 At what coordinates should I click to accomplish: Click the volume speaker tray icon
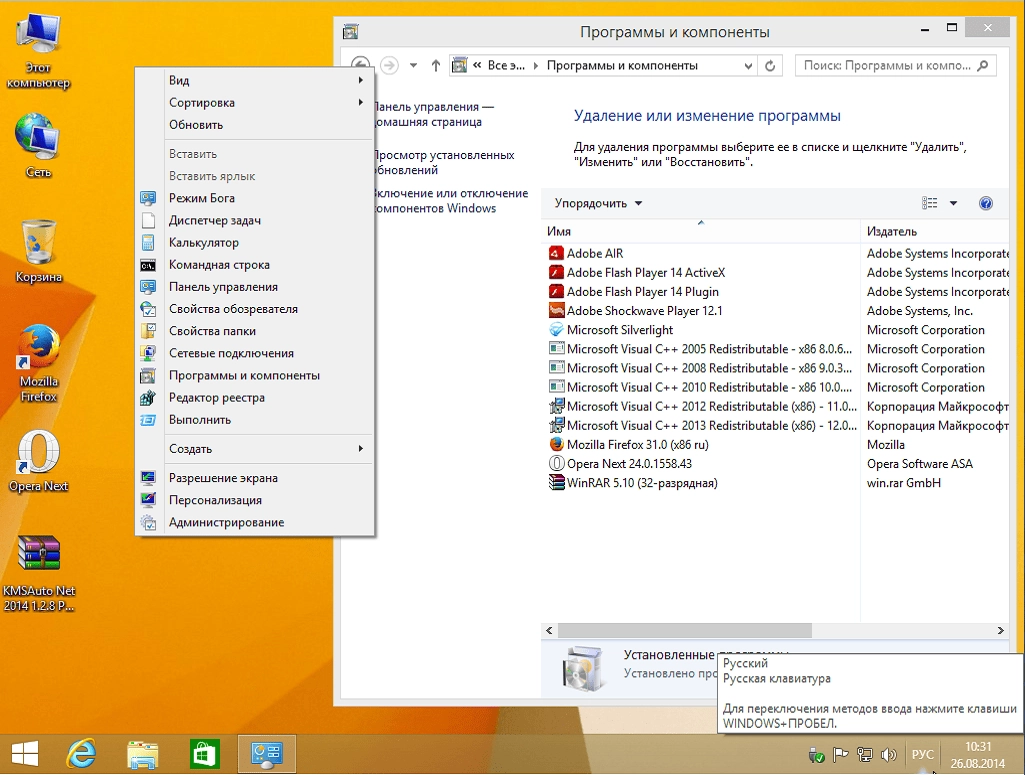[x=888, y=755]
